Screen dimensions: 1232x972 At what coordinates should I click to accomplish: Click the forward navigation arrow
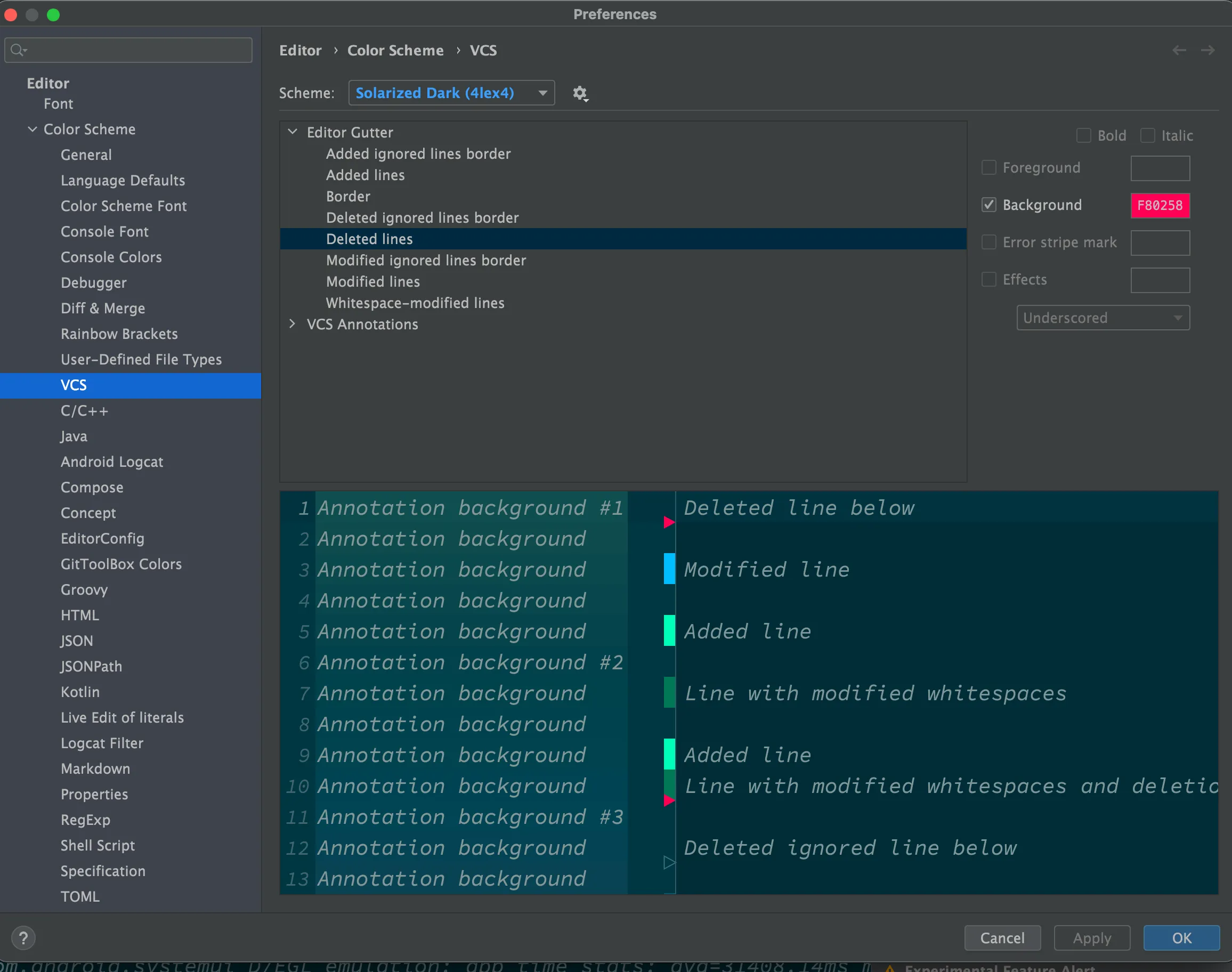(1207, 51)
